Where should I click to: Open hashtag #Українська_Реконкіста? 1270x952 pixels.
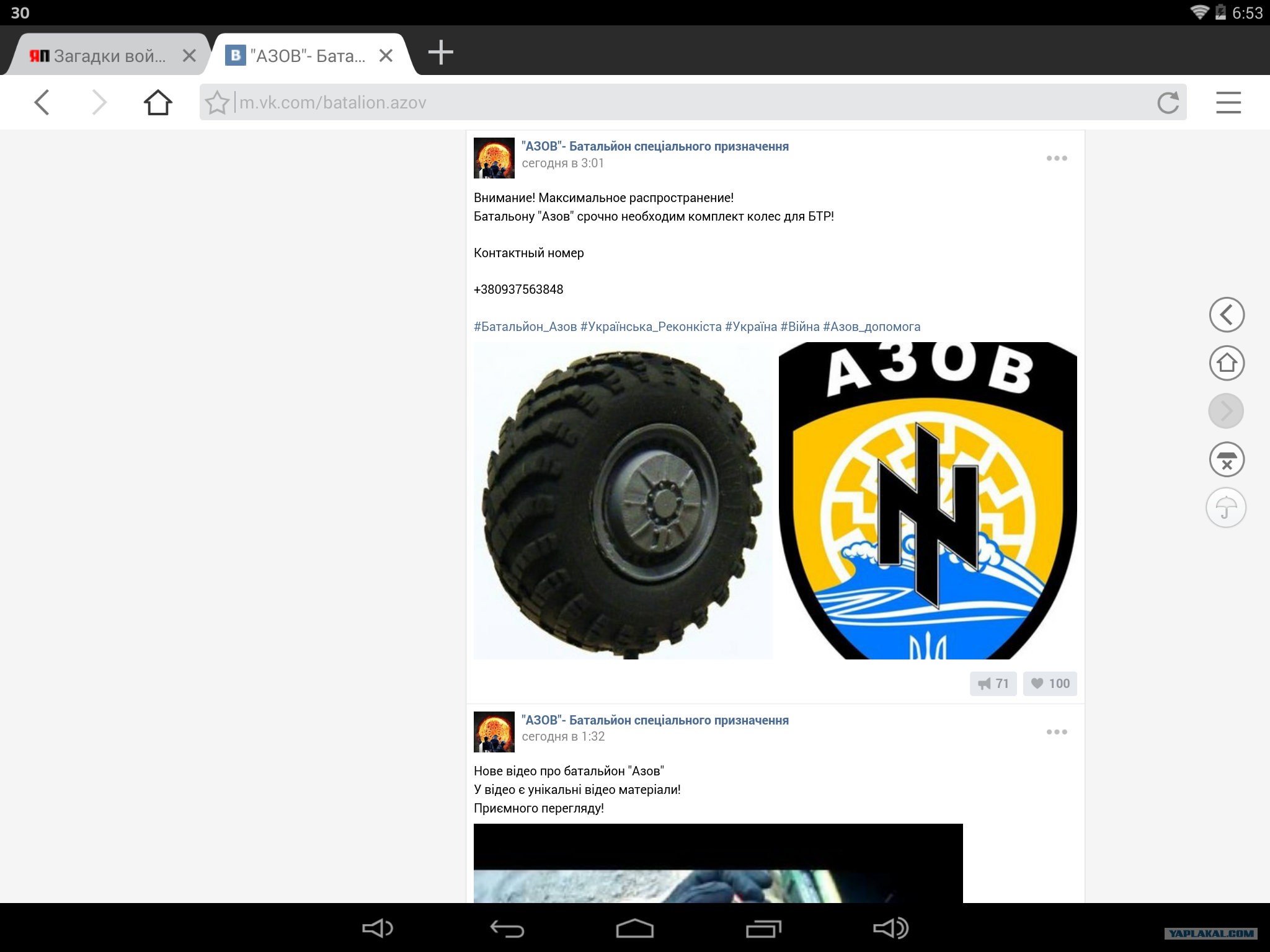click(651, 327)
